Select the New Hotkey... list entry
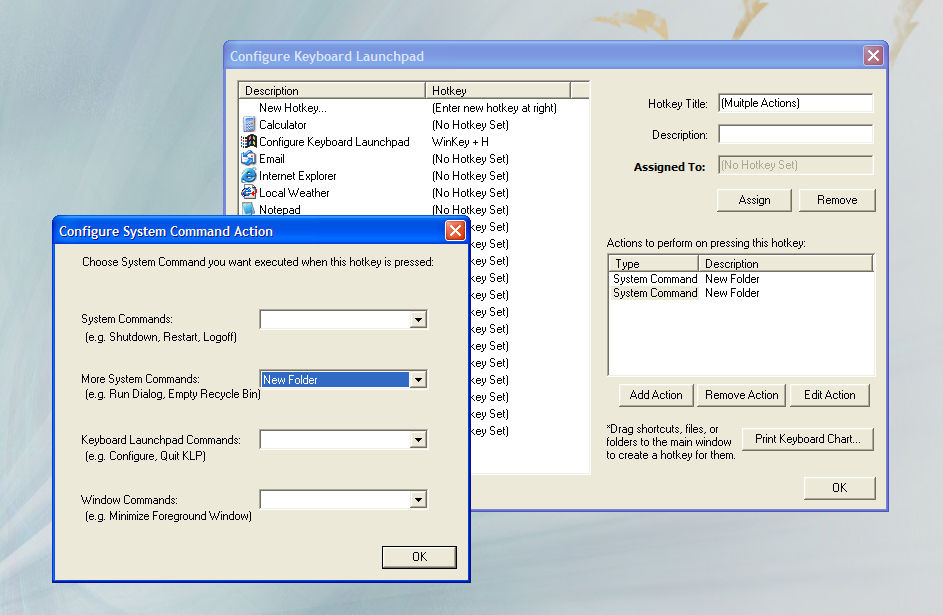The width and height of the screenshot is (943, 615). (x=293, y=108)
